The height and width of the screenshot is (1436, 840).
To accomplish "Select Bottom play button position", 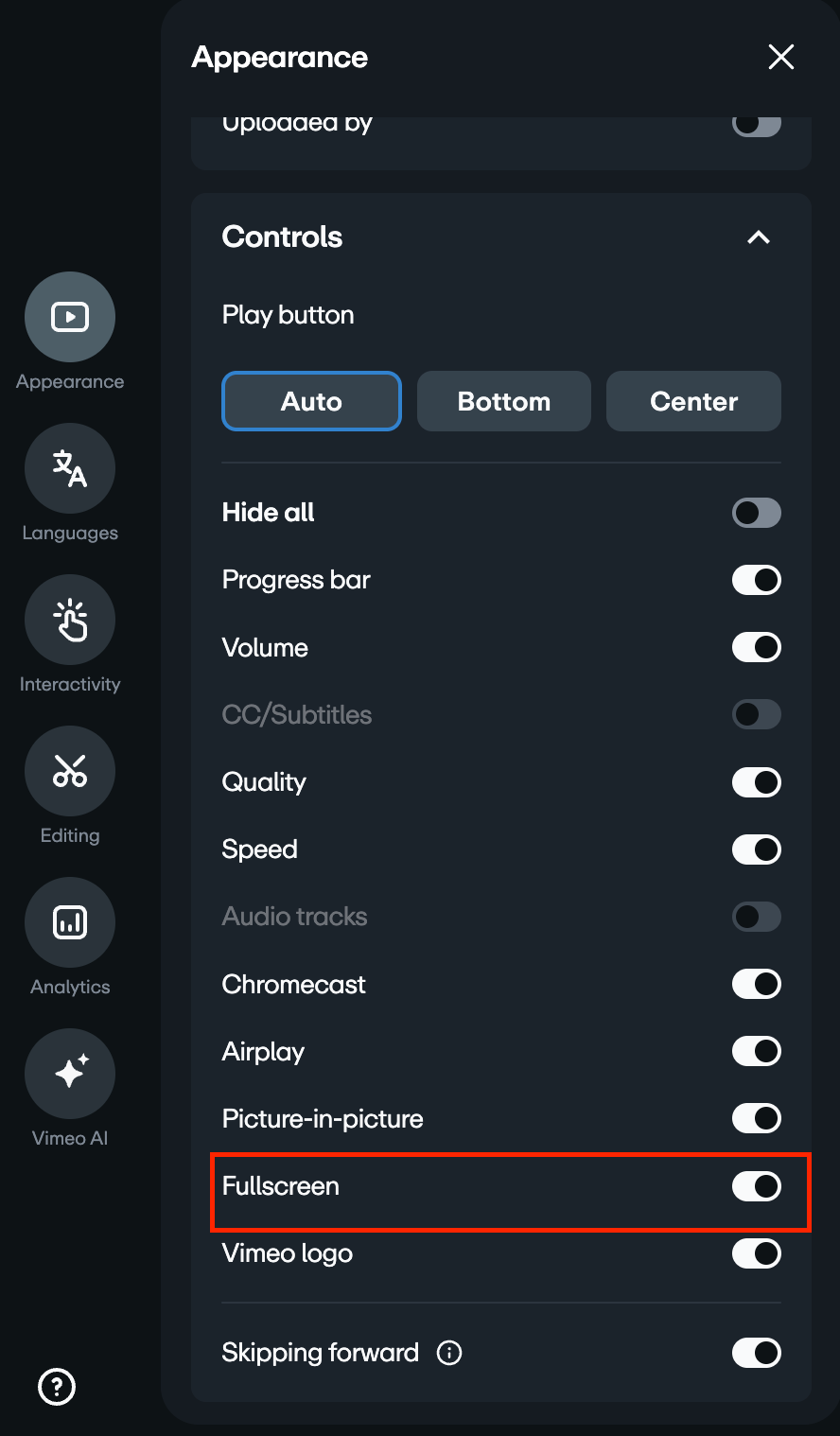I will [x=503, y=401].
